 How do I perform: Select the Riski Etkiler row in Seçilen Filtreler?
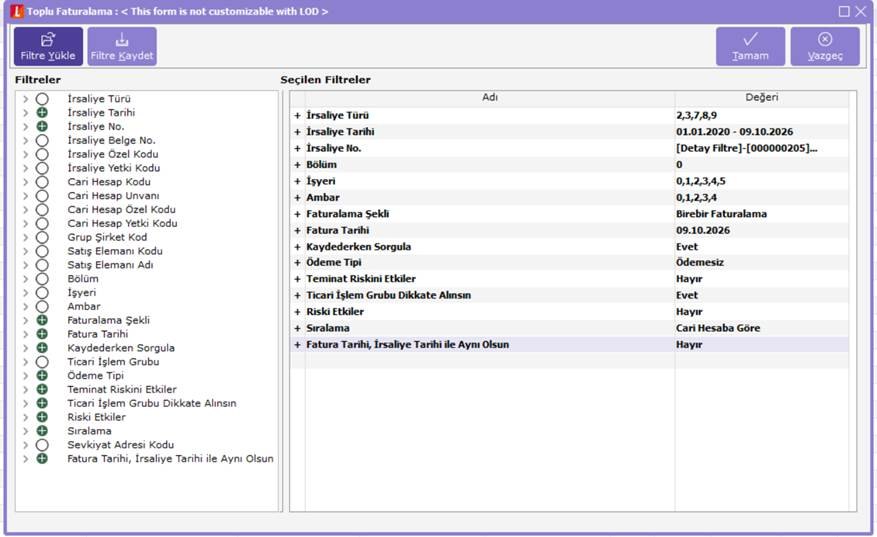[x=569, y=312]
